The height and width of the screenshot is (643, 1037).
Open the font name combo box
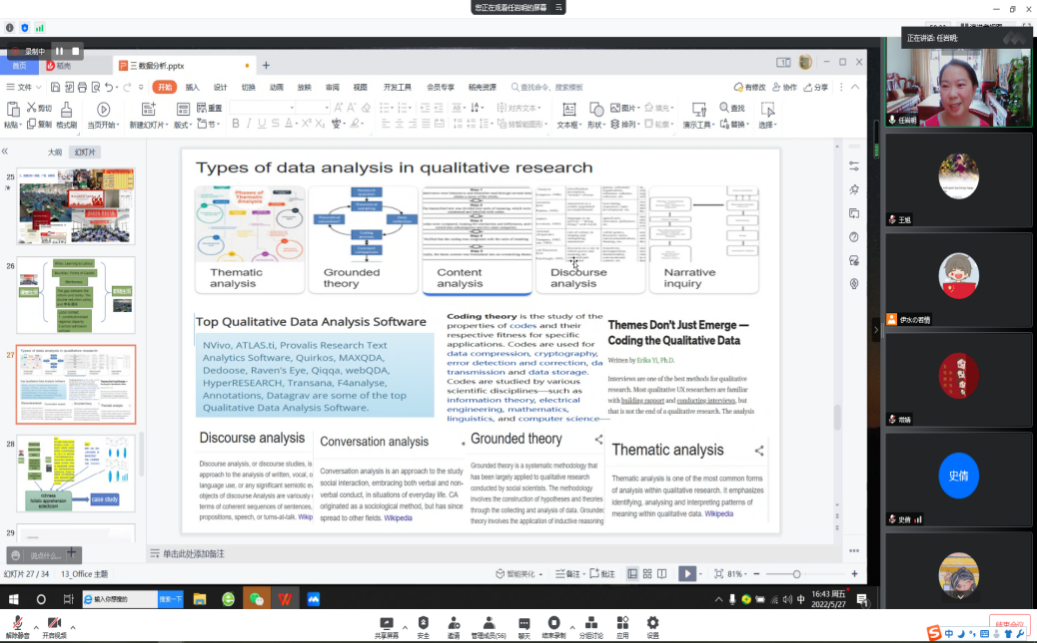[262, 107]
